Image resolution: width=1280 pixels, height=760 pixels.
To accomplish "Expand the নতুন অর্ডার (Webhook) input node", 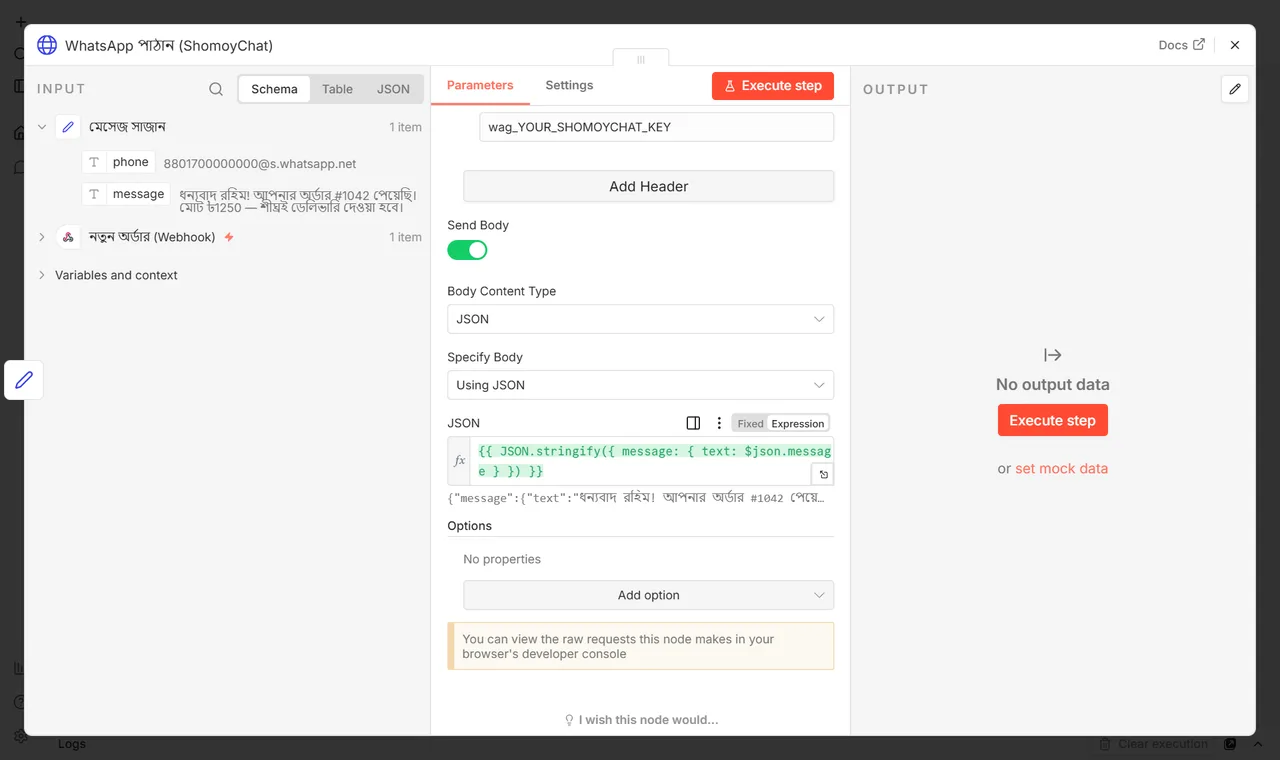I will (42, 237).
